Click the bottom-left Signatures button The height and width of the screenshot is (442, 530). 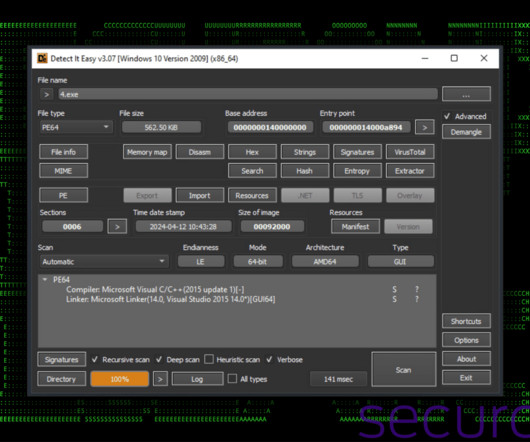(x=62, y=360)
